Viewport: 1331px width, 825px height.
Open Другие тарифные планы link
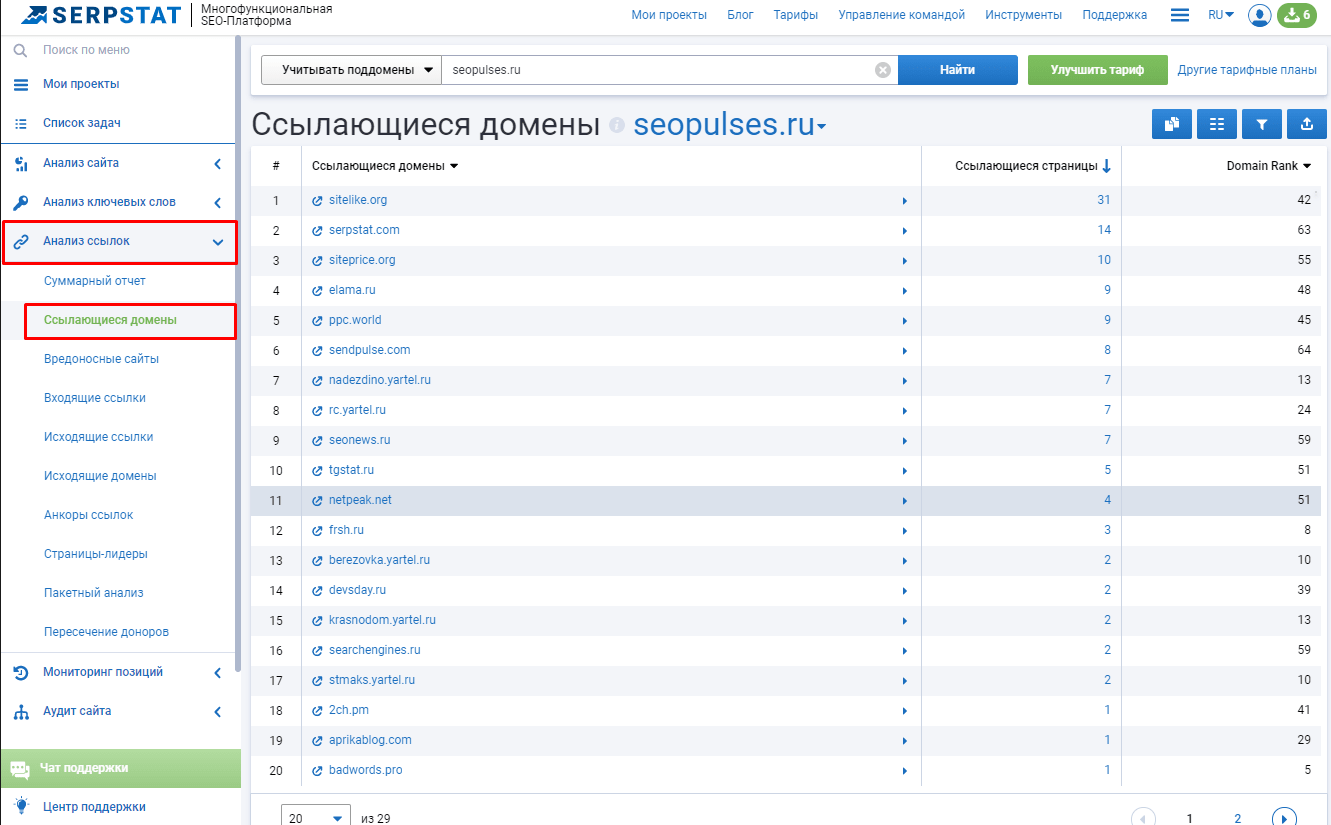click(x=1247, y=70)
